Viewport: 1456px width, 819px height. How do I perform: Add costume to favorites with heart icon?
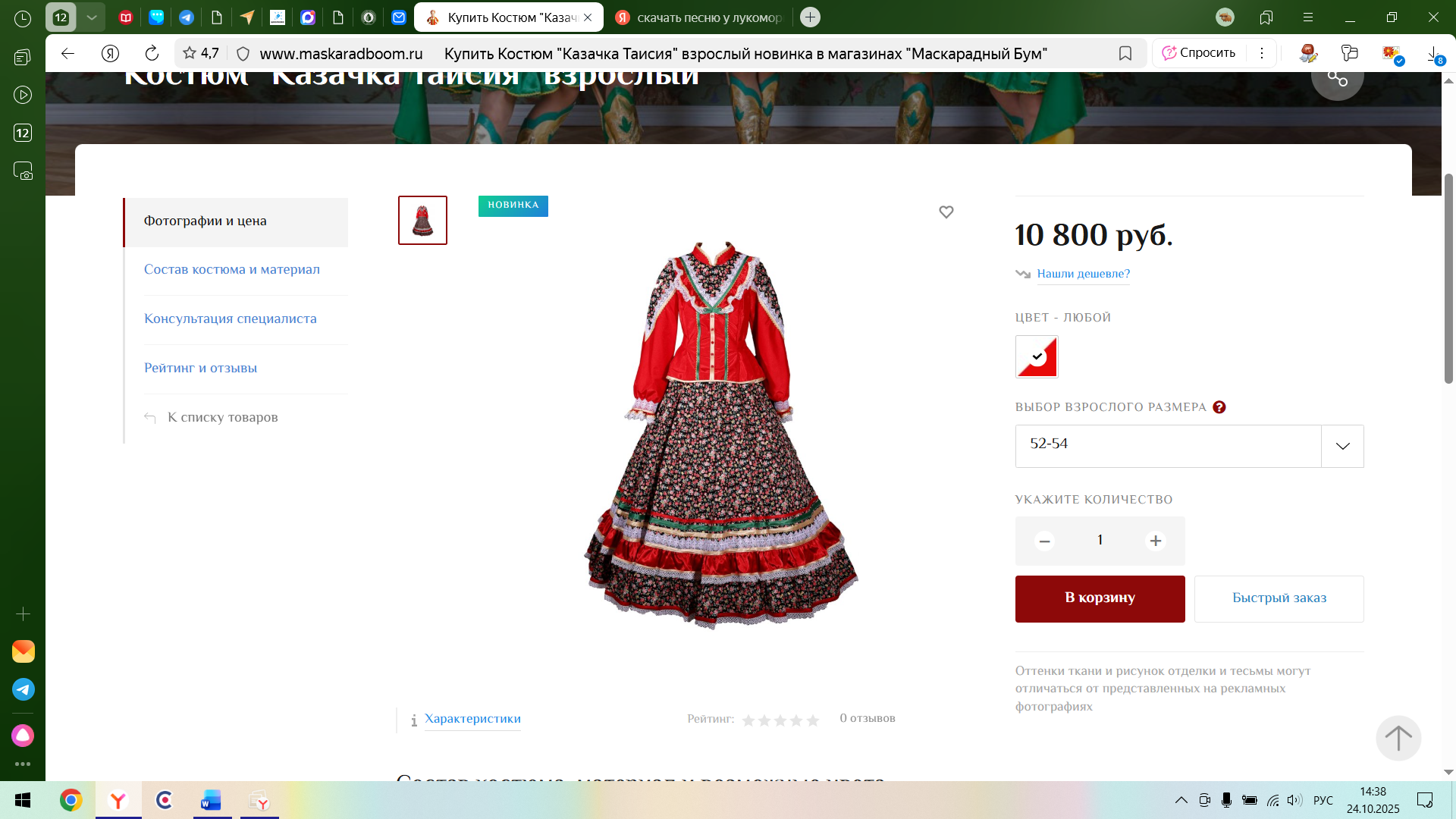click(946, 212)
